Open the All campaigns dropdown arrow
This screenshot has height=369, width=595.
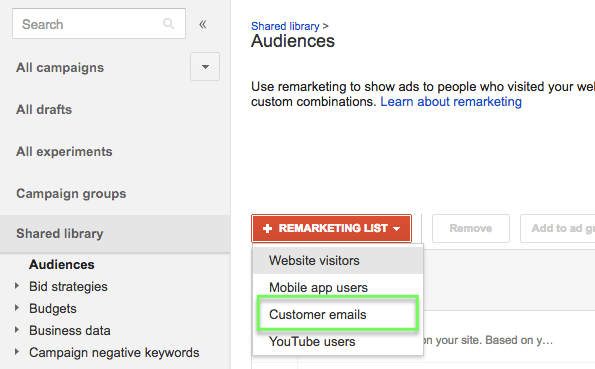click(205, 67)
